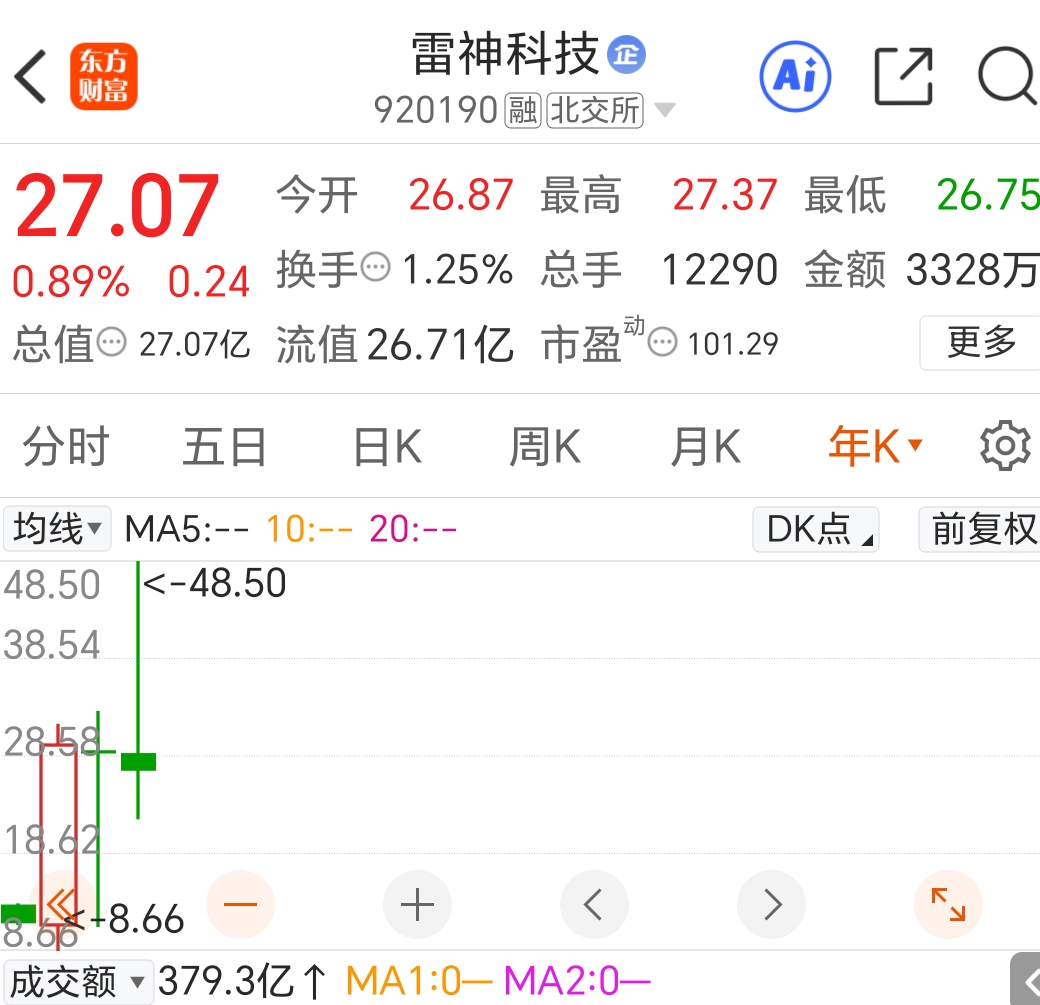
Task: Tap the info bubble next to 市盈
Action: [x=662, y=343]
